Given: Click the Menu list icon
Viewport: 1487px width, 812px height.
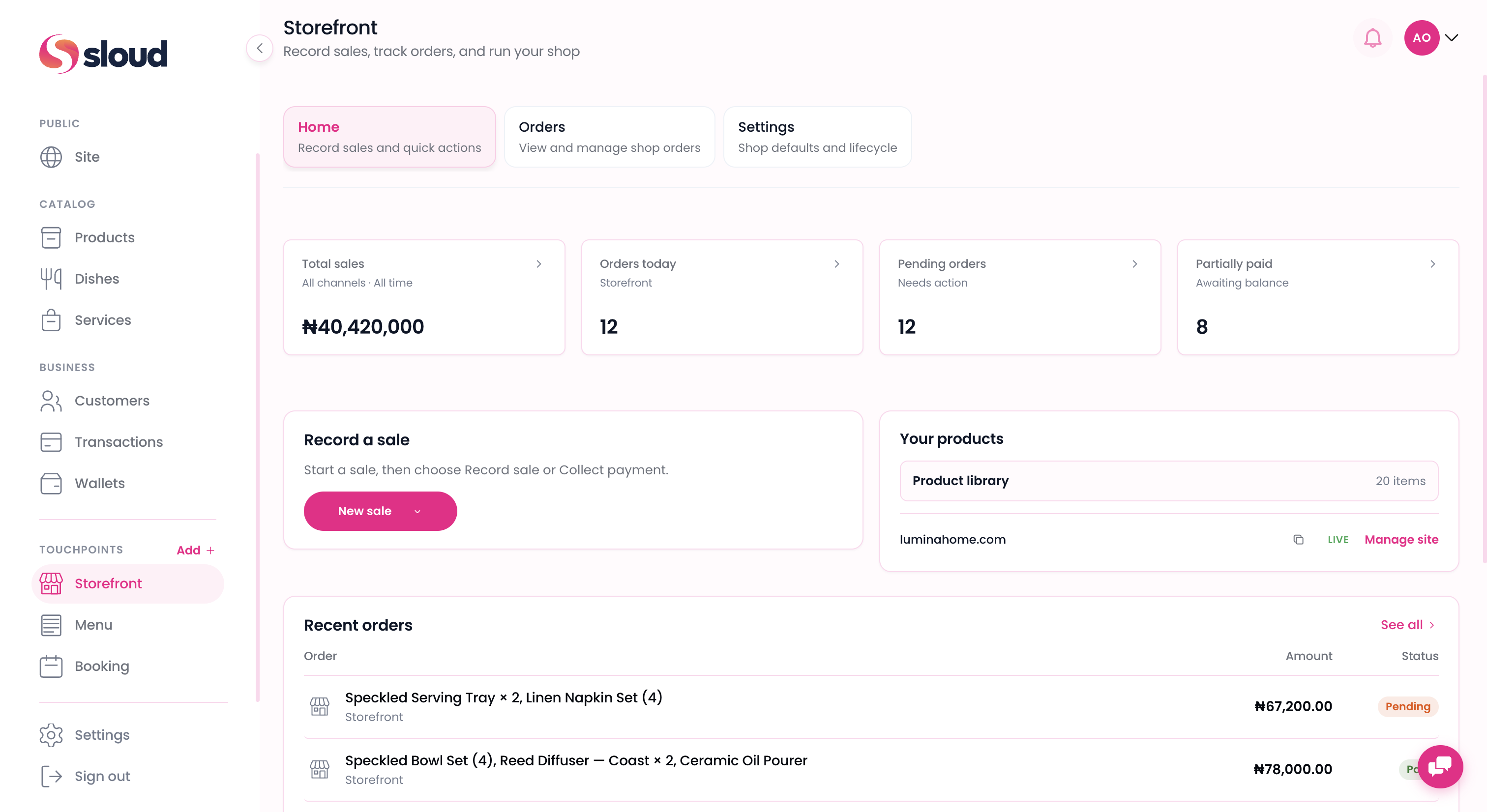Looking at the screenshot, I should [51, 625].
